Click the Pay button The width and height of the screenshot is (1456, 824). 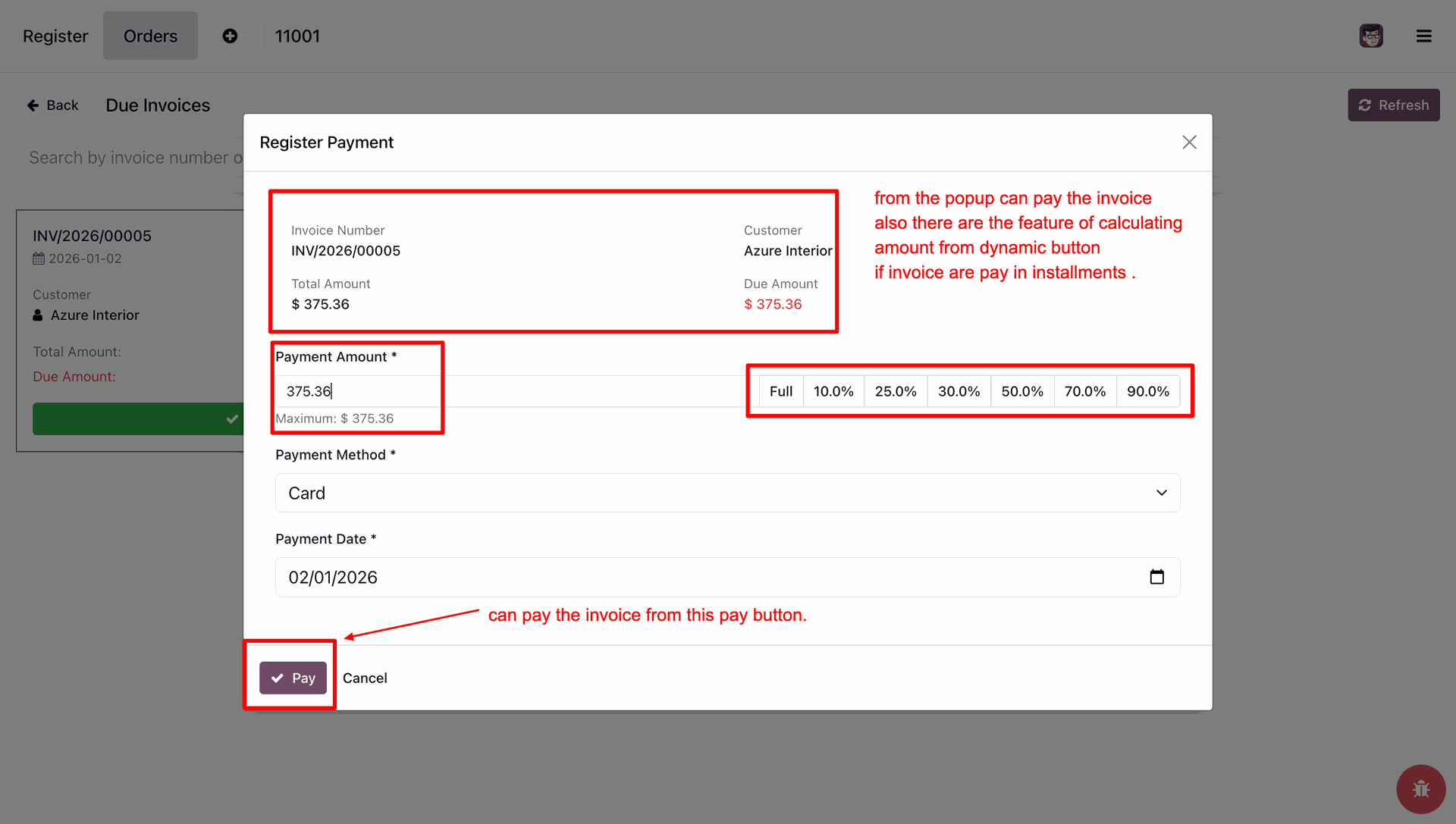pos(293,678)
